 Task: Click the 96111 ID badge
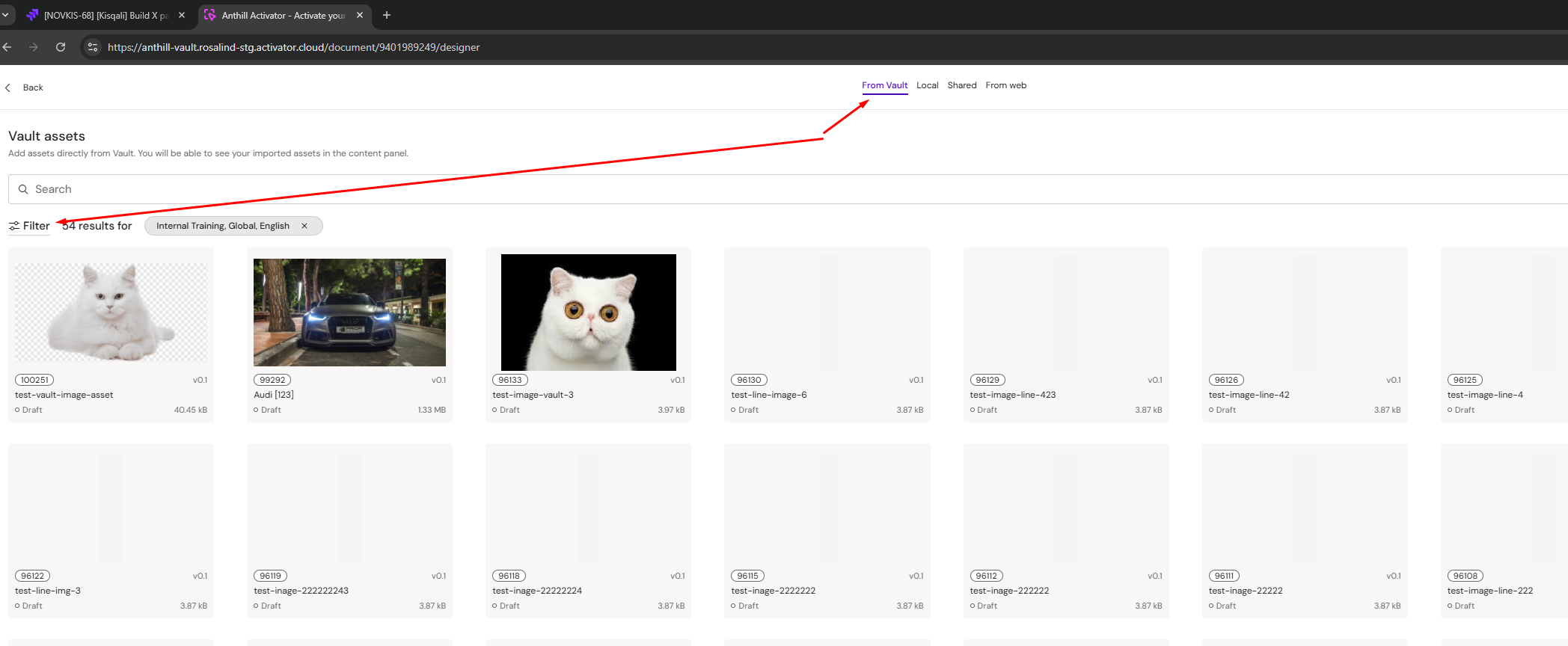1225,576
